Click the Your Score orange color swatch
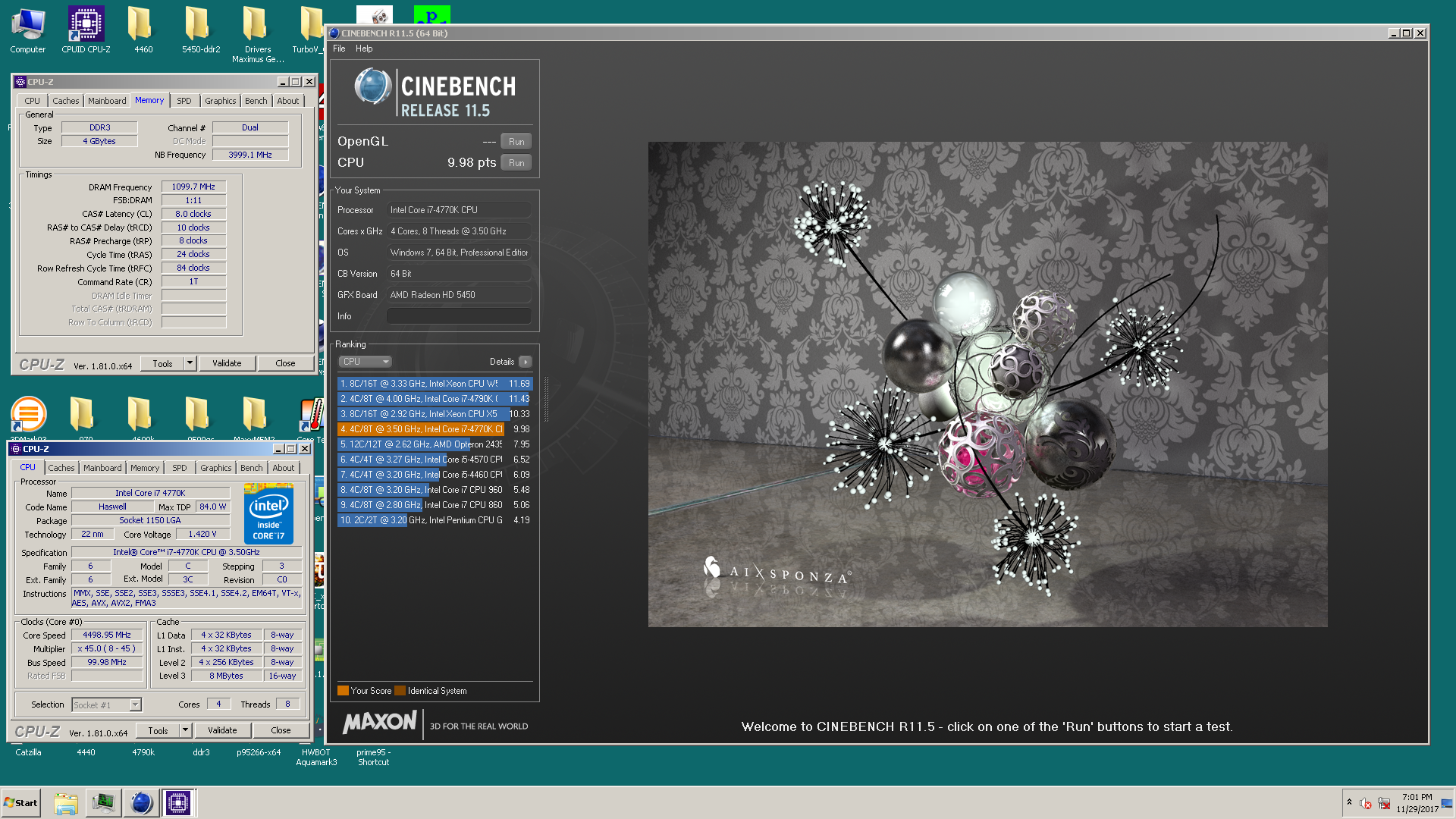Viewport: 1456px width, 819px height. [x=343, y=691]
